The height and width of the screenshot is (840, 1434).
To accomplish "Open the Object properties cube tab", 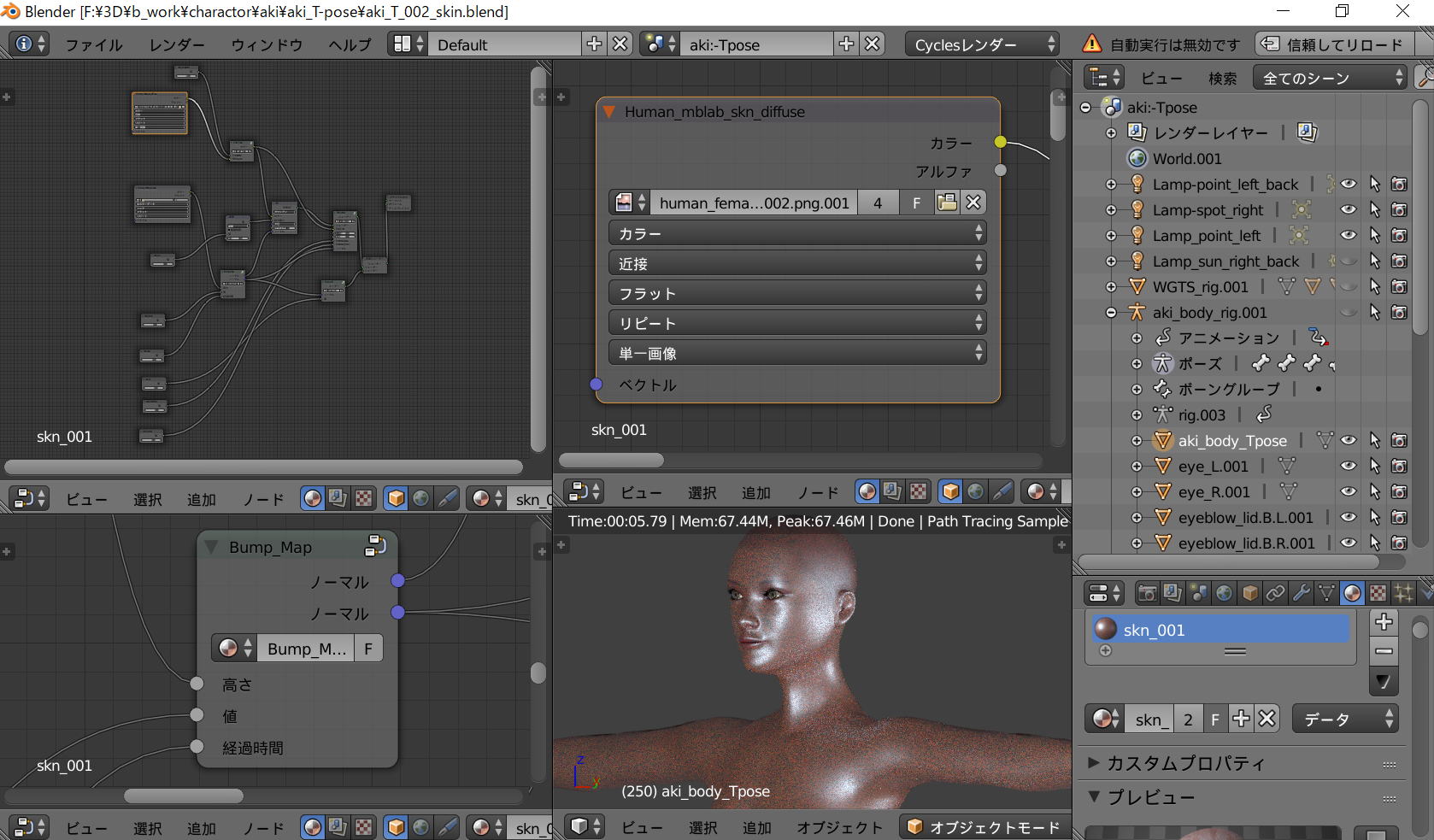I will (1249, 593).
